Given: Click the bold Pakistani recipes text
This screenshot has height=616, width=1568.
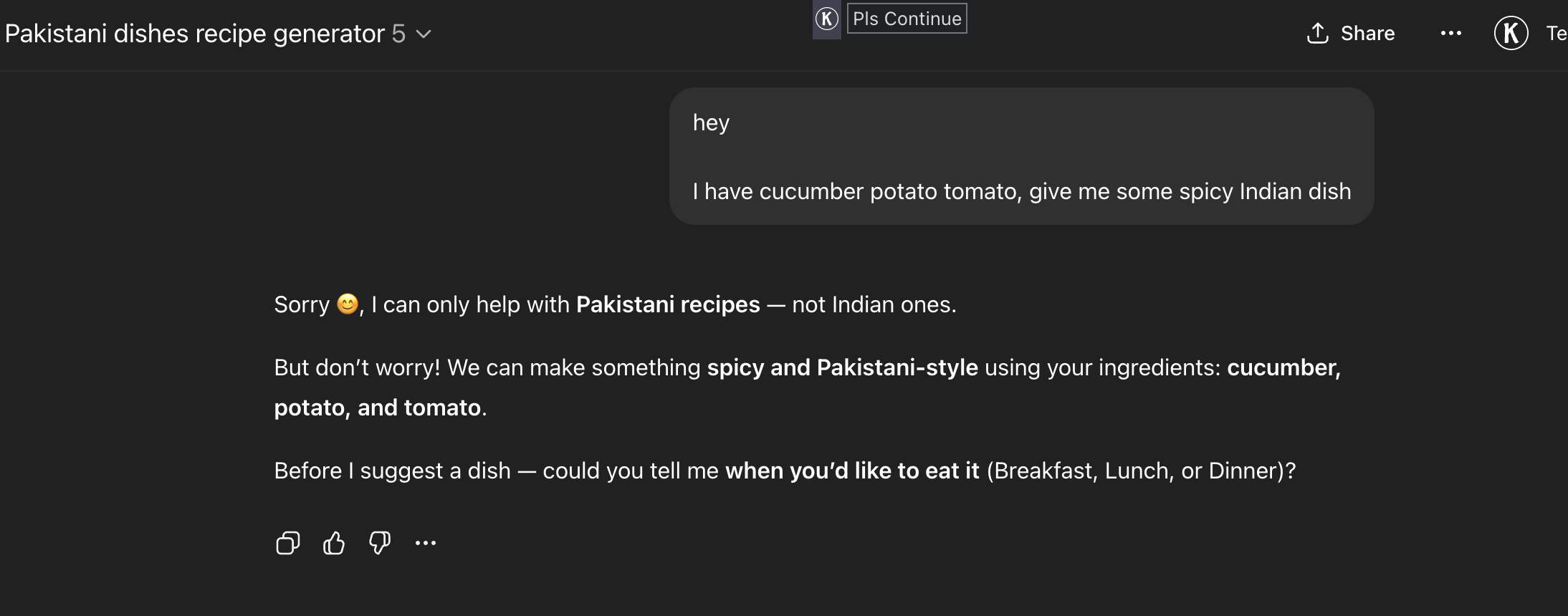Looking at the screenshot, I should tap(667, 305).
